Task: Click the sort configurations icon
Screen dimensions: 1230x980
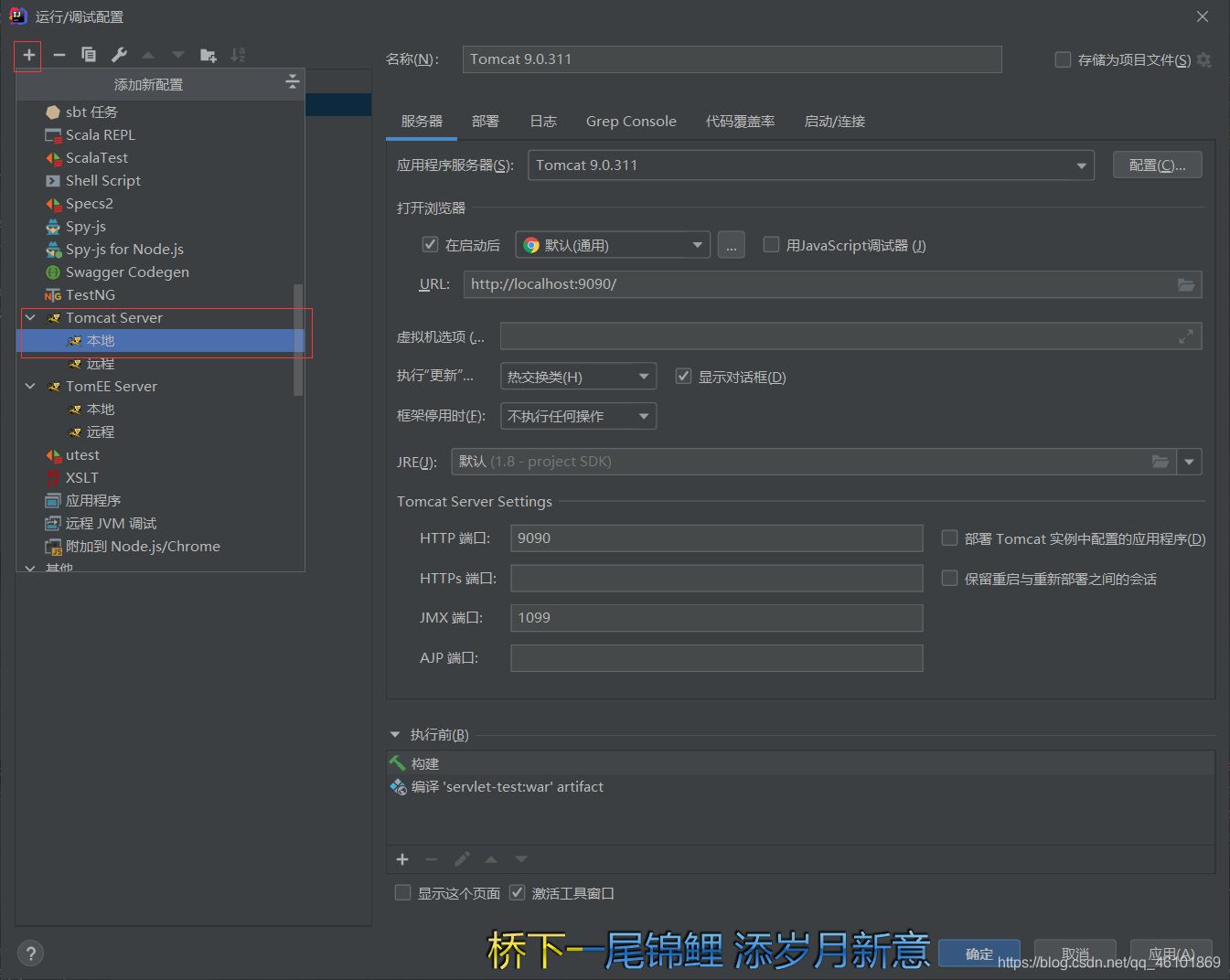Action: [238, 55]
